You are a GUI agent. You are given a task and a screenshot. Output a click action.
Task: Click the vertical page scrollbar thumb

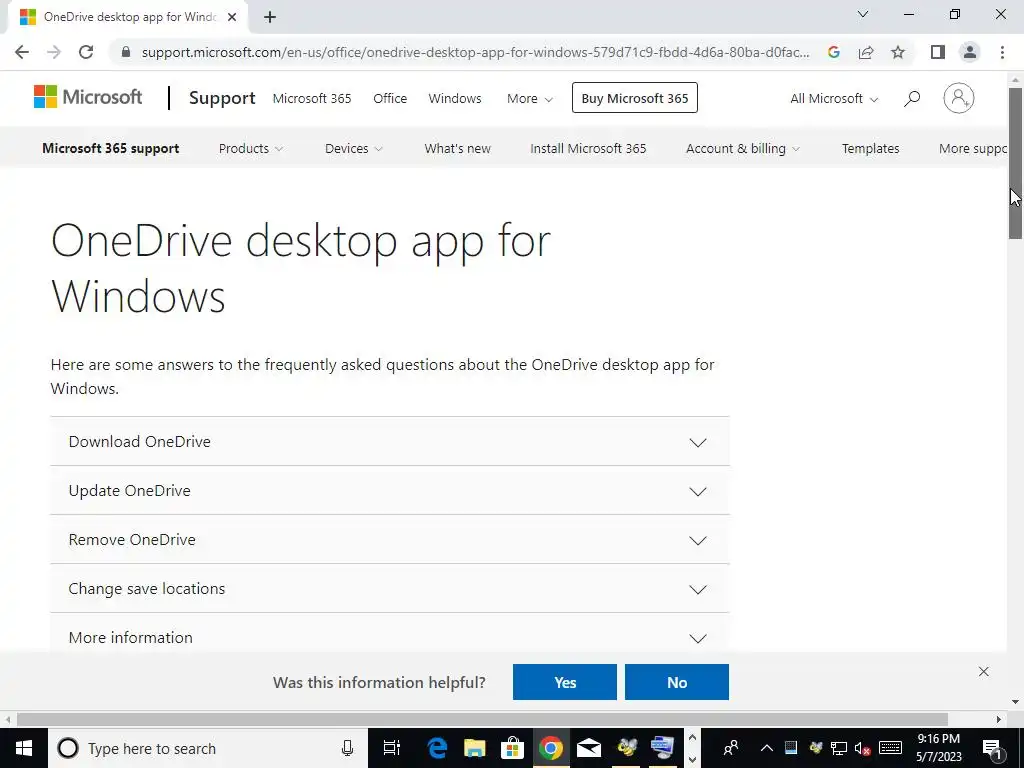1016,163
